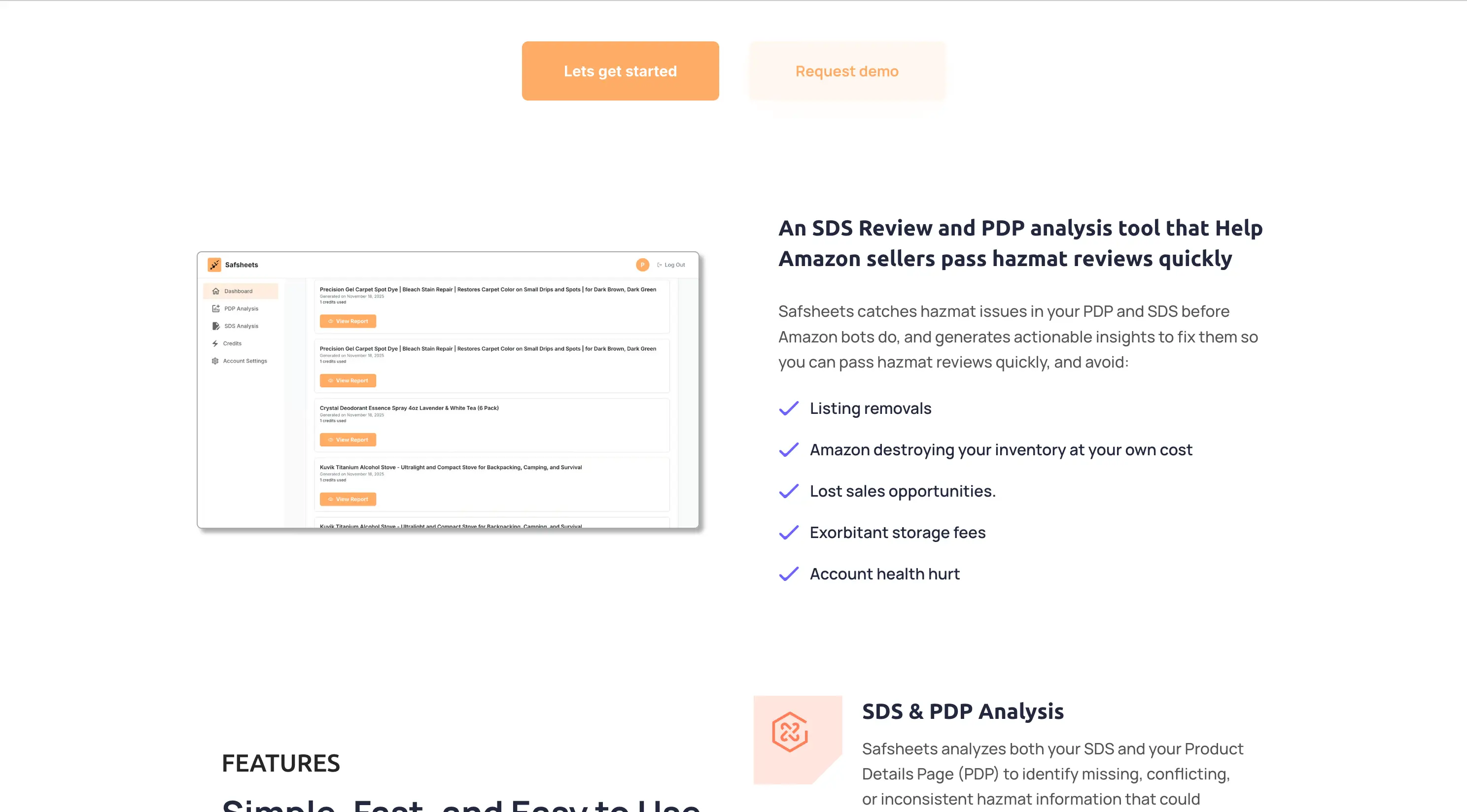Select the Dashboard menu item

(238, 291)
